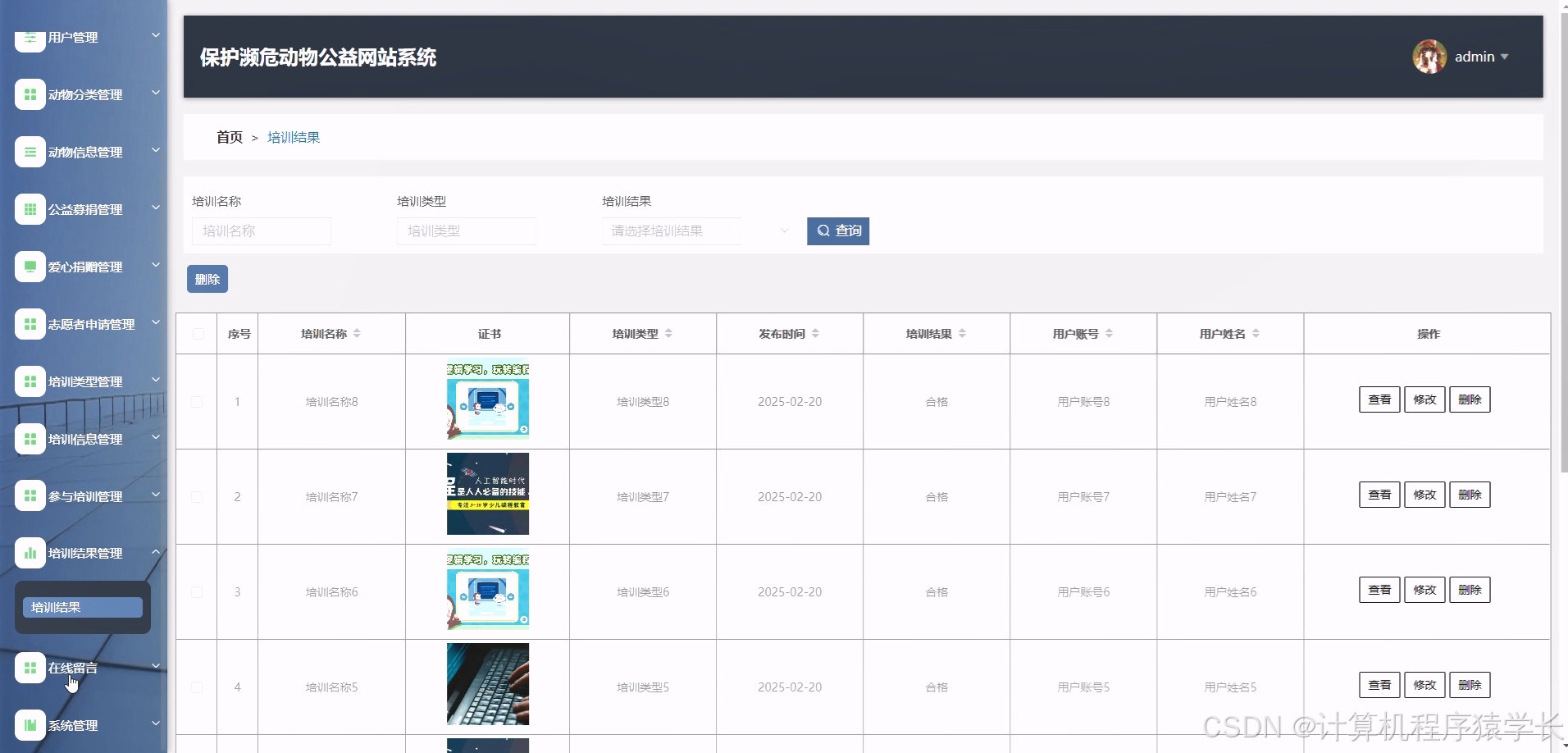Image resolution: width=1568 pixels, height=753 pixels.
Task: Click the 用户姓名6 cell
Action: point(1230,592)
